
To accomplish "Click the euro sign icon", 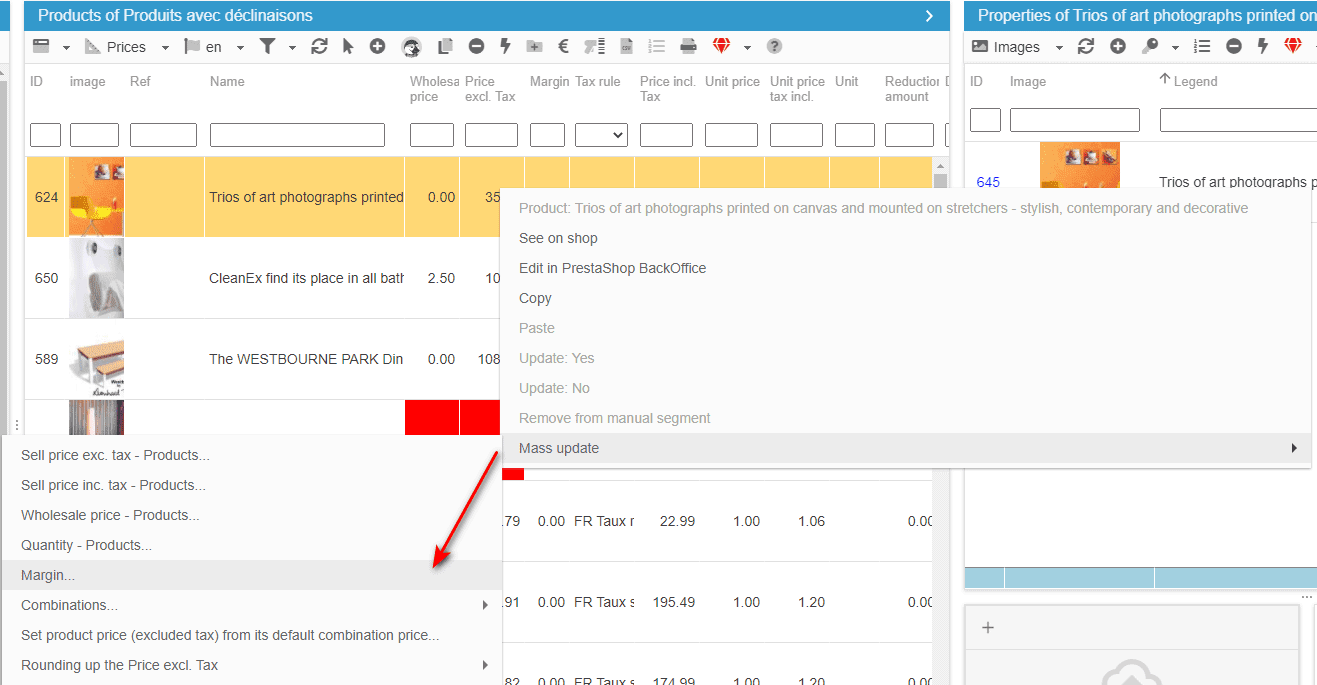I will [563, 47].
